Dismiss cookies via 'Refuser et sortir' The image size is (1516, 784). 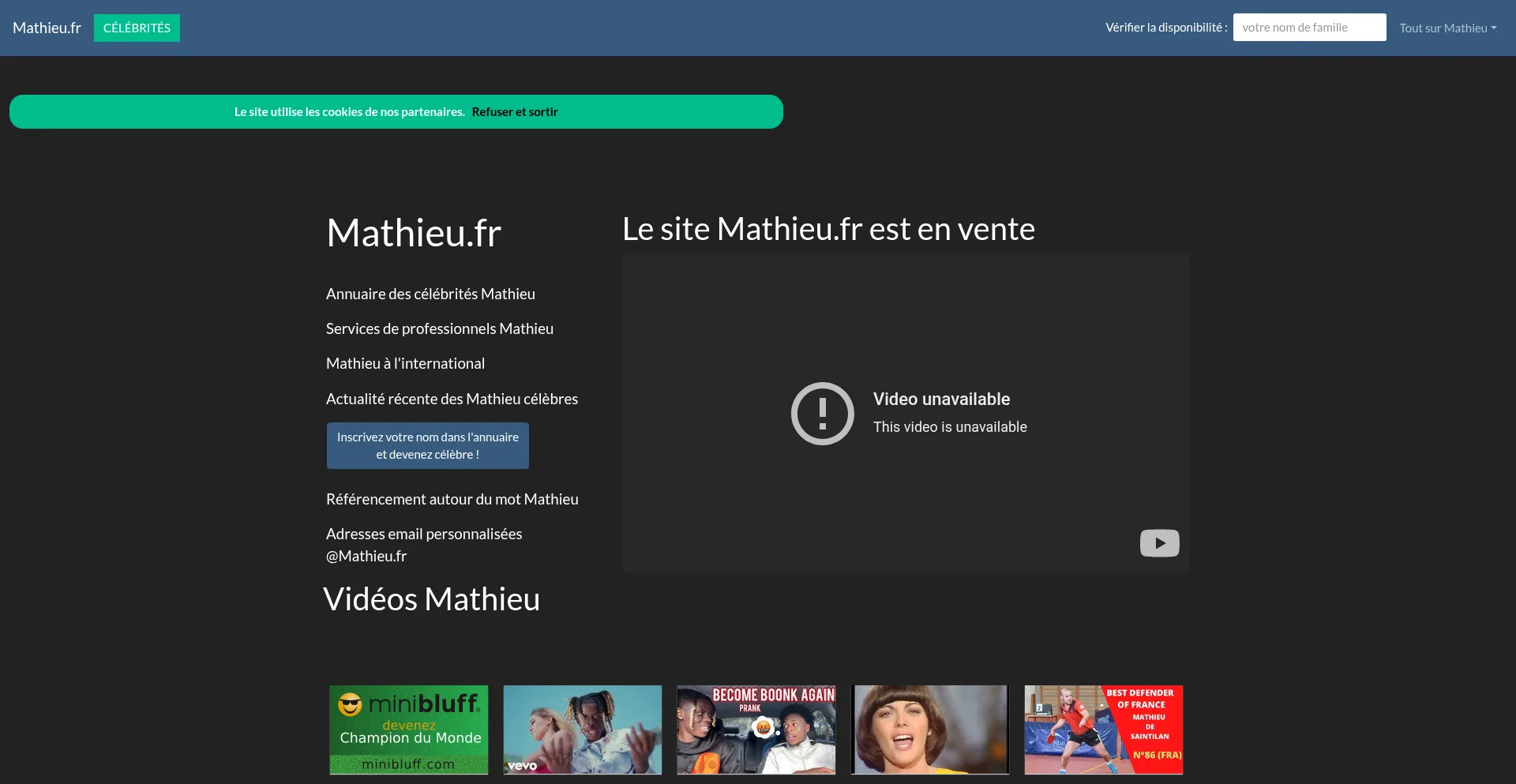[x=515, y=111]
